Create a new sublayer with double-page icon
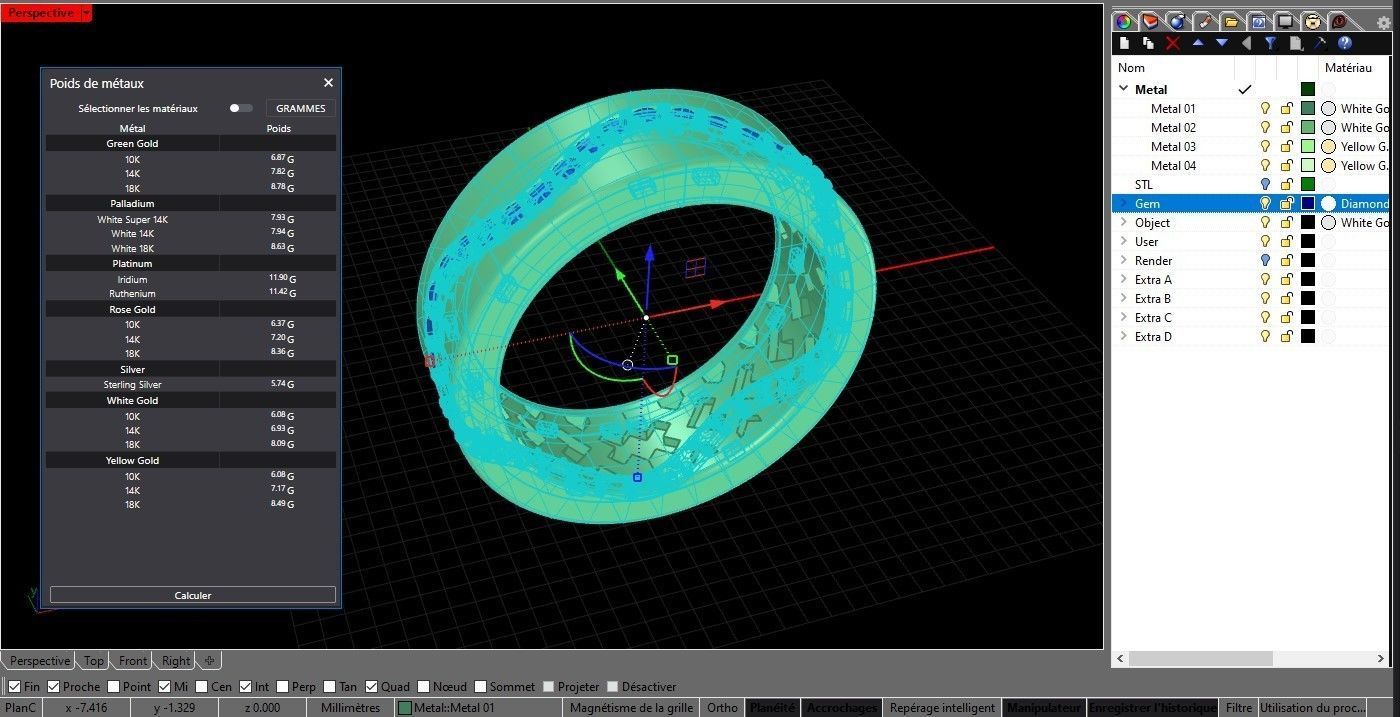The width and height of the screenshot is (1400, 717). [1148, 43]
